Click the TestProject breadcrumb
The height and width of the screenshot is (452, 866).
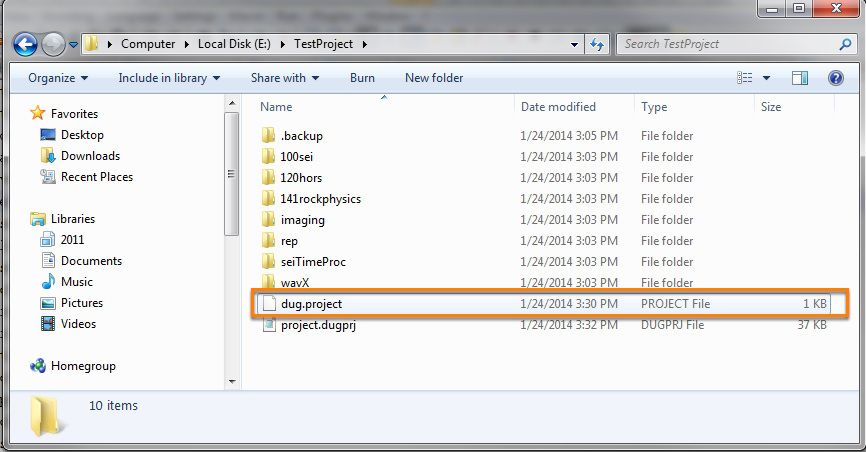[323, 44]
